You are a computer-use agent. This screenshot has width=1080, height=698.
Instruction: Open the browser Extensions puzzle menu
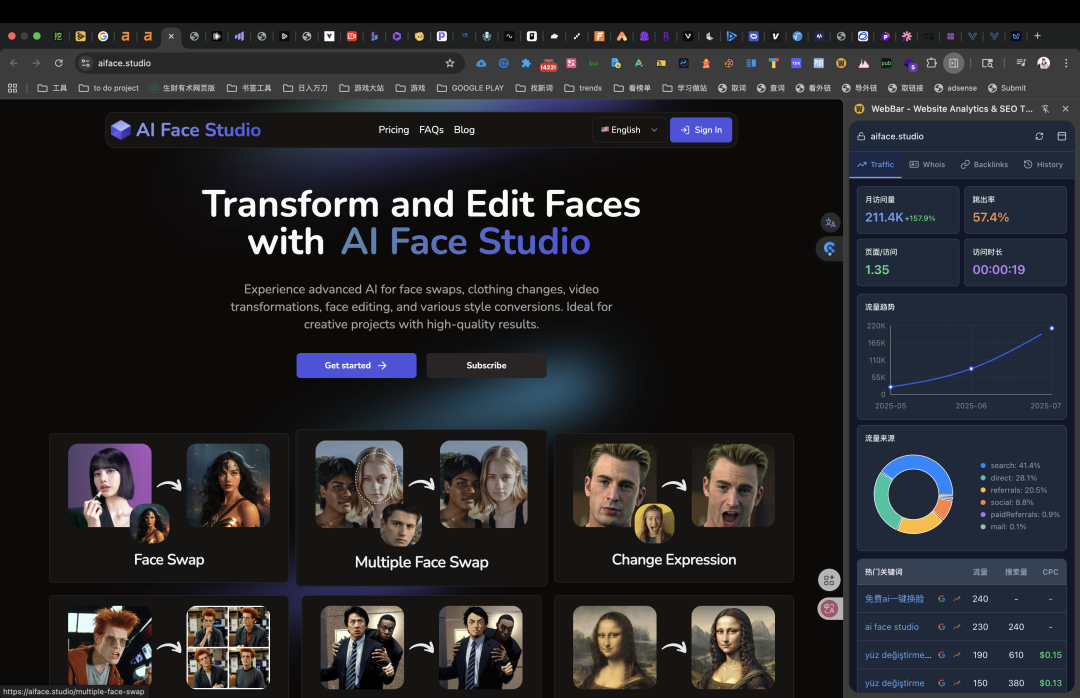931,63
